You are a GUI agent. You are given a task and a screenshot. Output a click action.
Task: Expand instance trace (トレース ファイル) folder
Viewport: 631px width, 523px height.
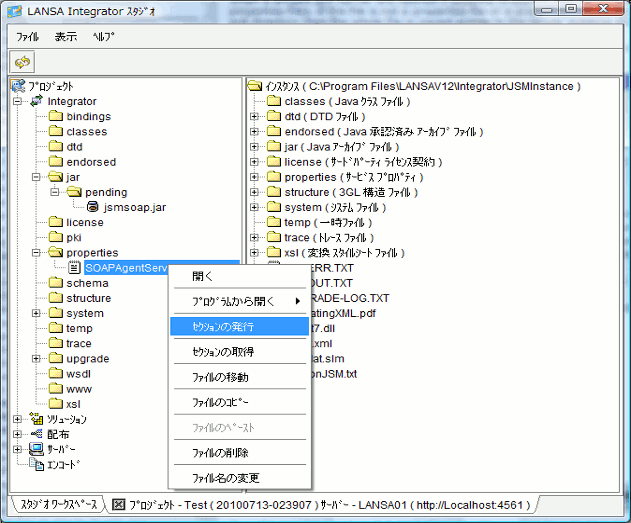click(x=254, y=237)
